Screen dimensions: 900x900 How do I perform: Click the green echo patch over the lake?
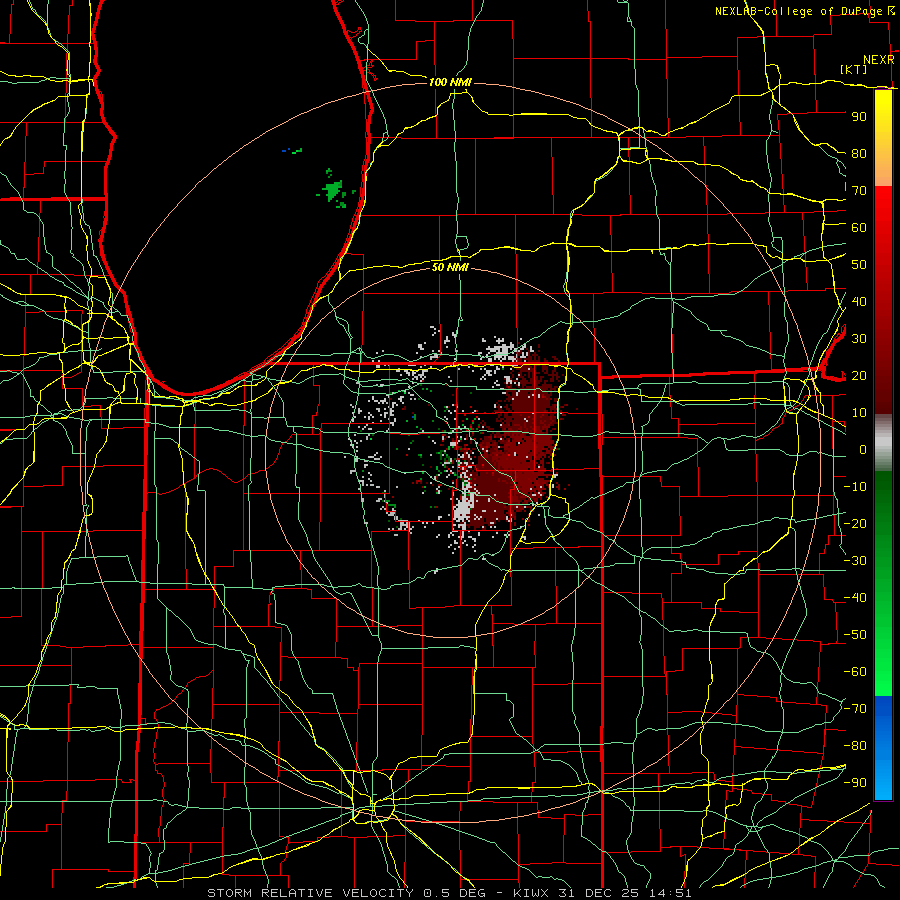coord(333,190)
